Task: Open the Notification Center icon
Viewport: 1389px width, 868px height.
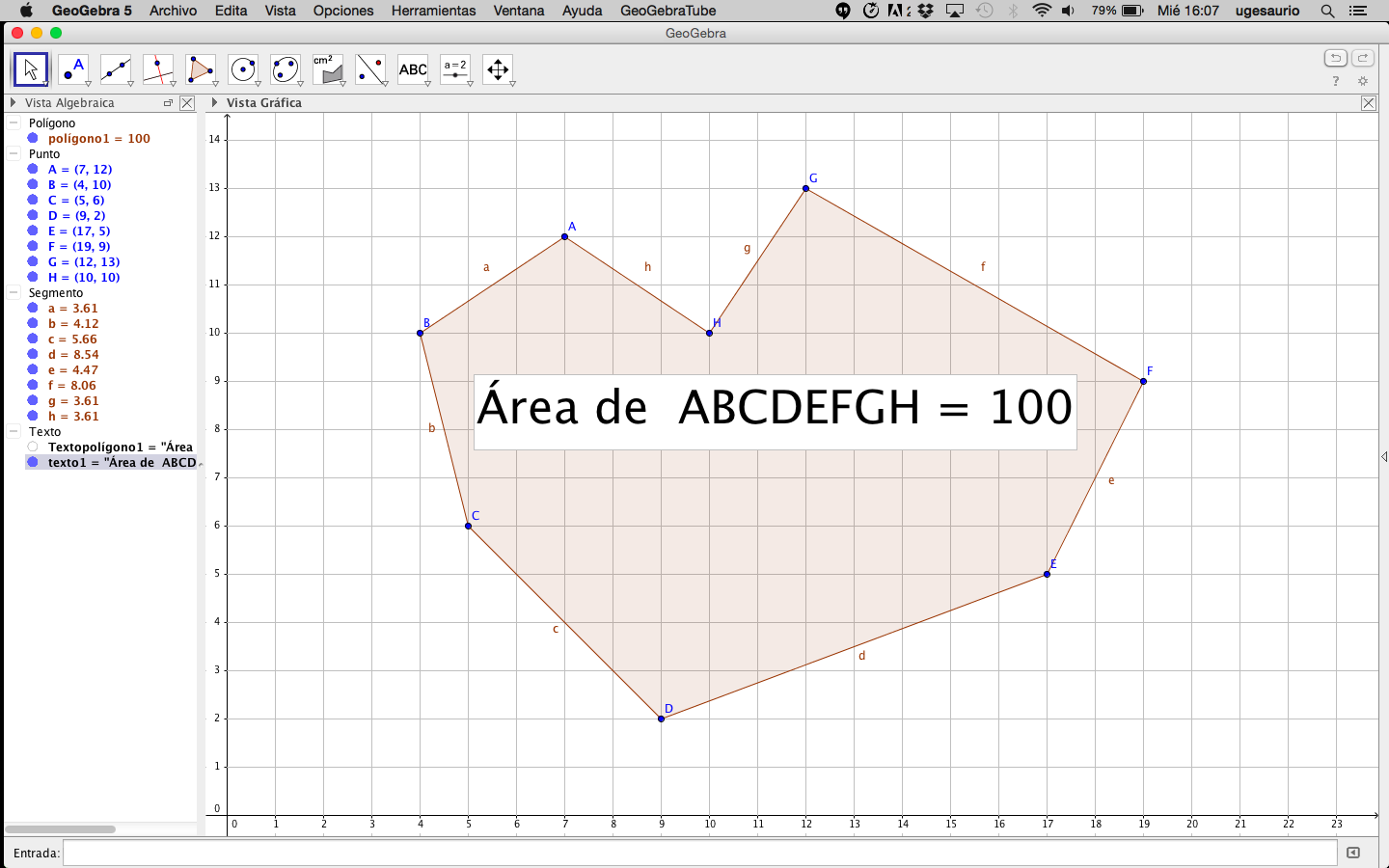Action: point(1358,11)
